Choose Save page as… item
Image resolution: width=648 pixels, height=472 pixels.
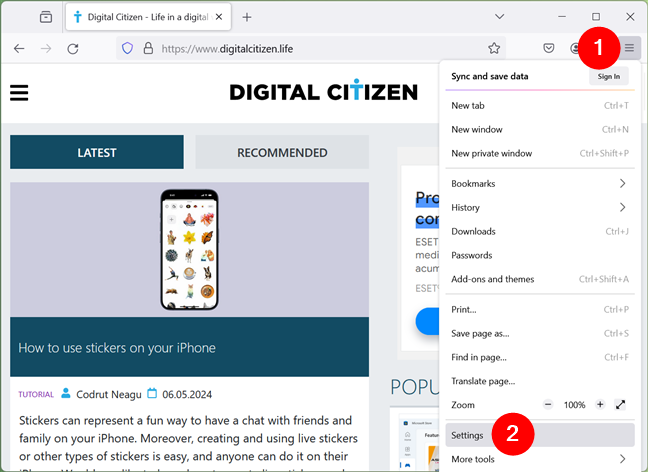(540, 334)
